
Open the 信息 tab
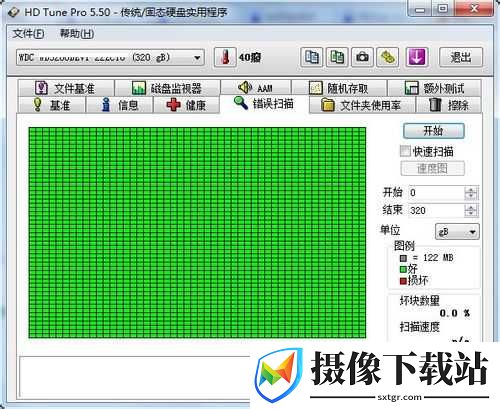coord(119,105)
